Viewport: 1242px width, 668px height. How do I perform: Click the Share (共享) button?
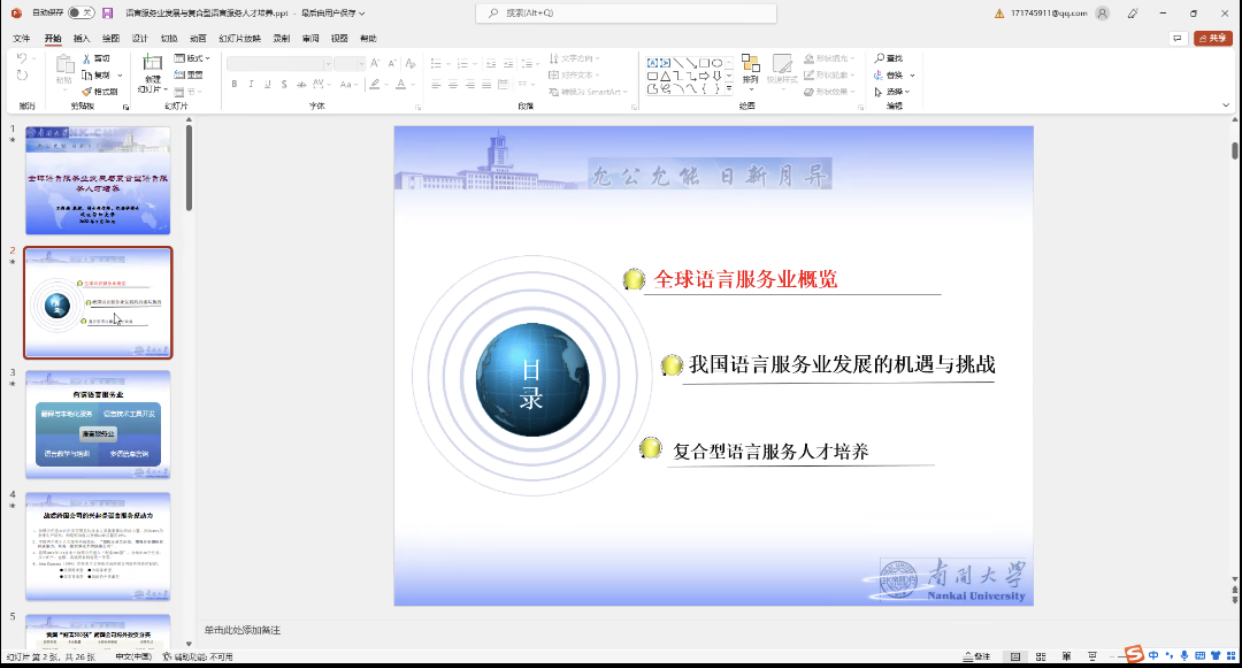click(1213, 38)
